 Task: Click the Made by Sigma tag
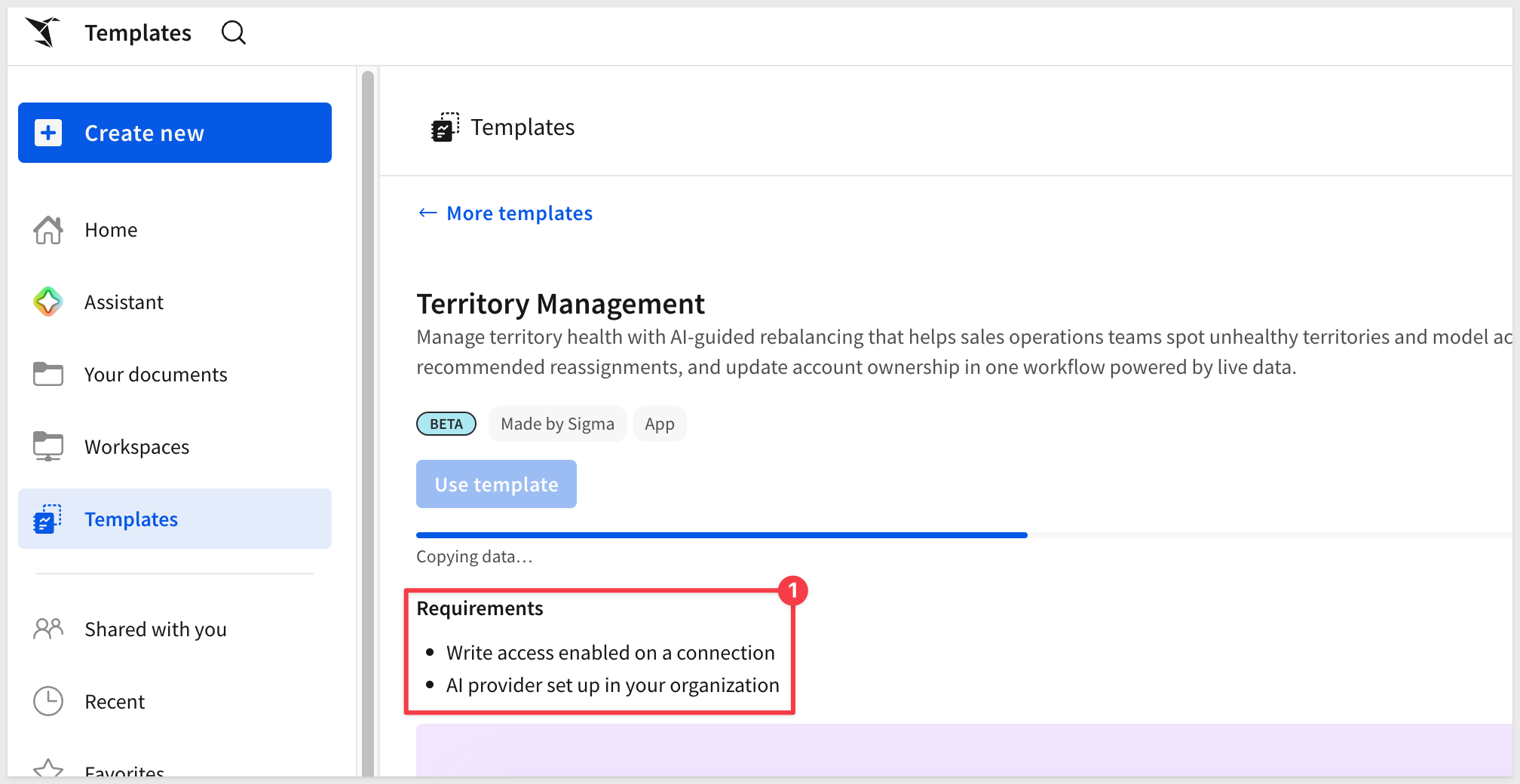click(557, 424)
